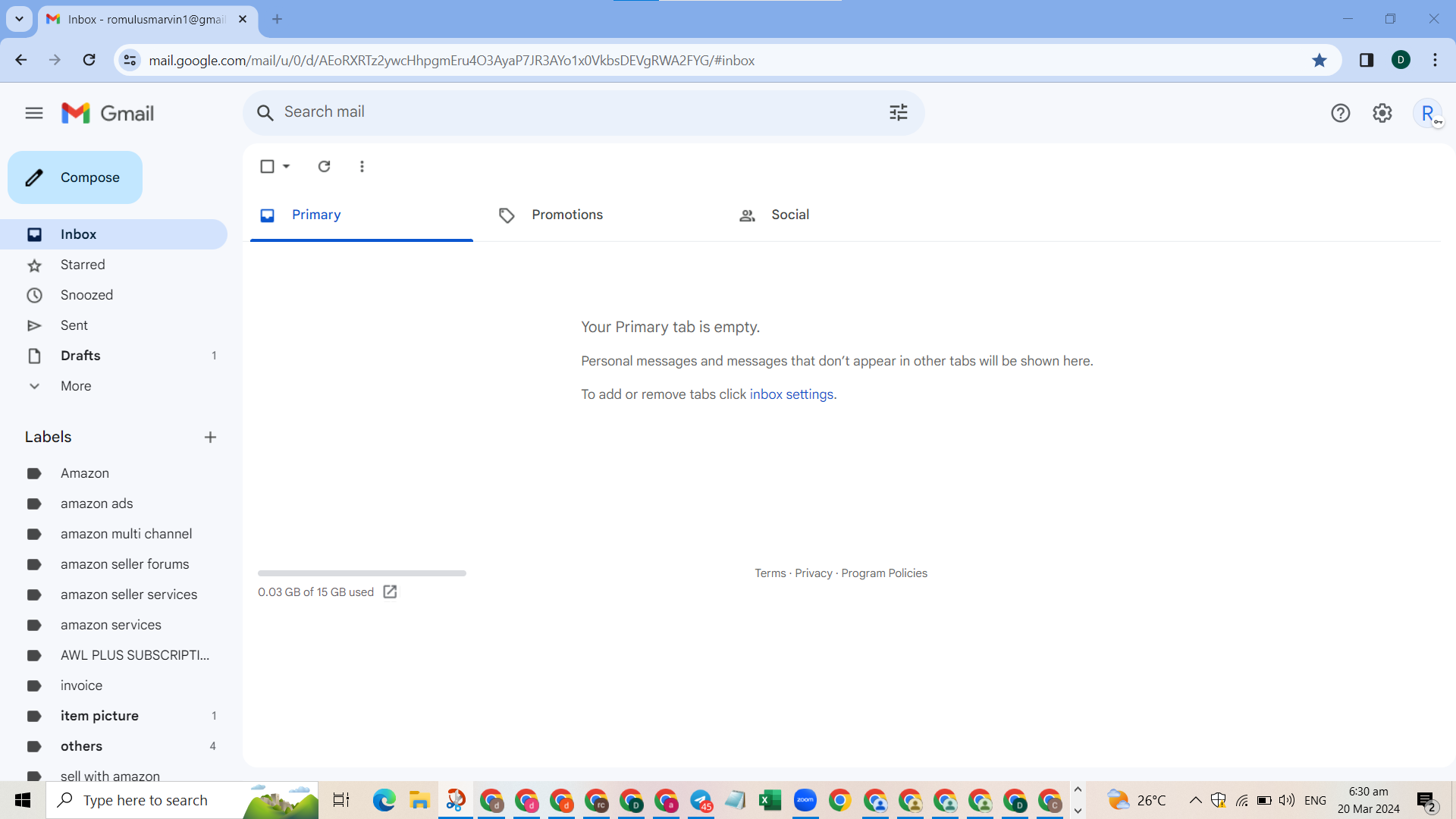Open the amazon seller services label
Image resolution: width=1456 pixels, height=819 pixels.
114,595
